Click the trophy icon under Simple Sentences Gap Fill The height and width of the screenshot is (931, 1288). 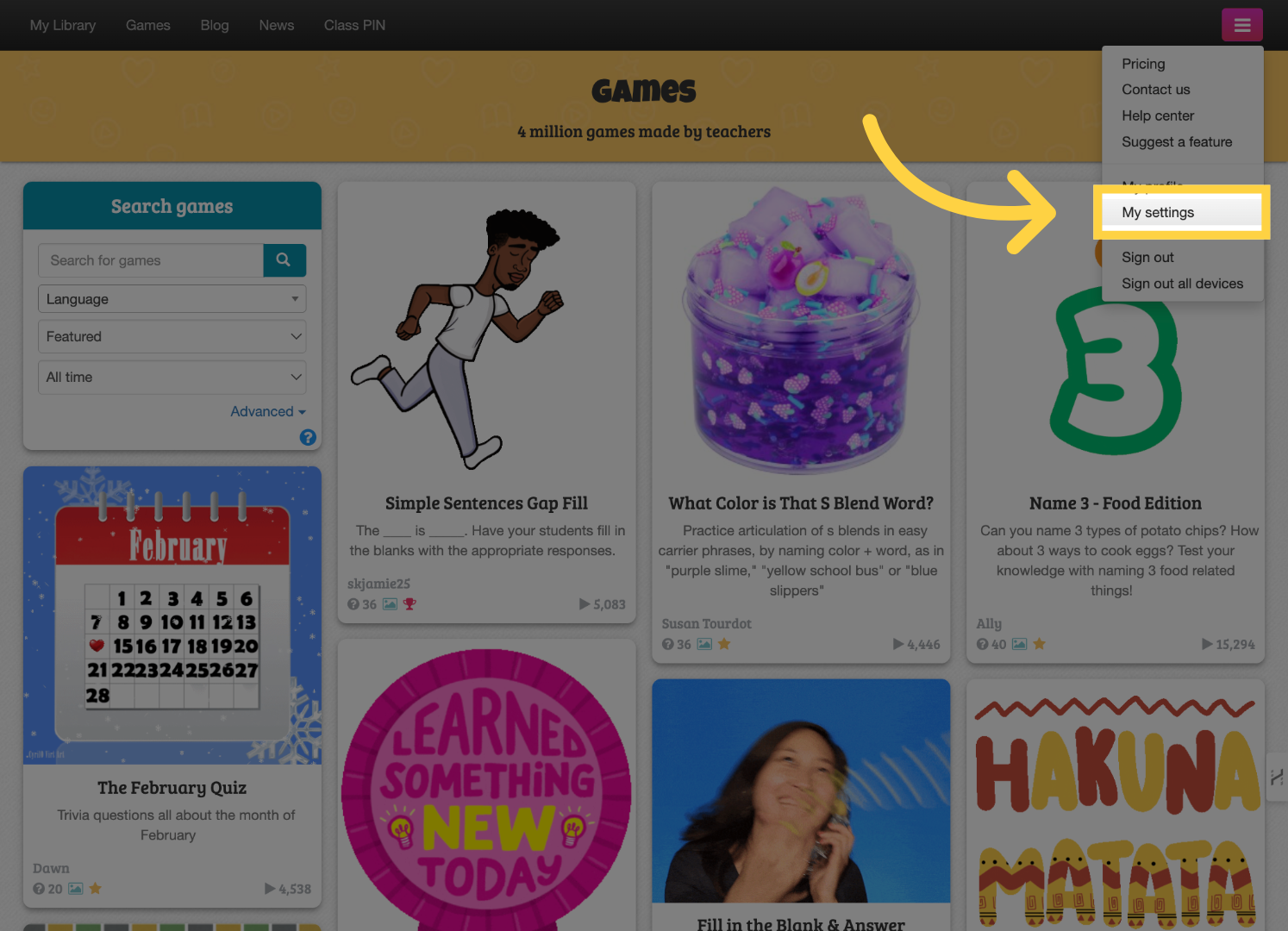(x=410, y=604)
